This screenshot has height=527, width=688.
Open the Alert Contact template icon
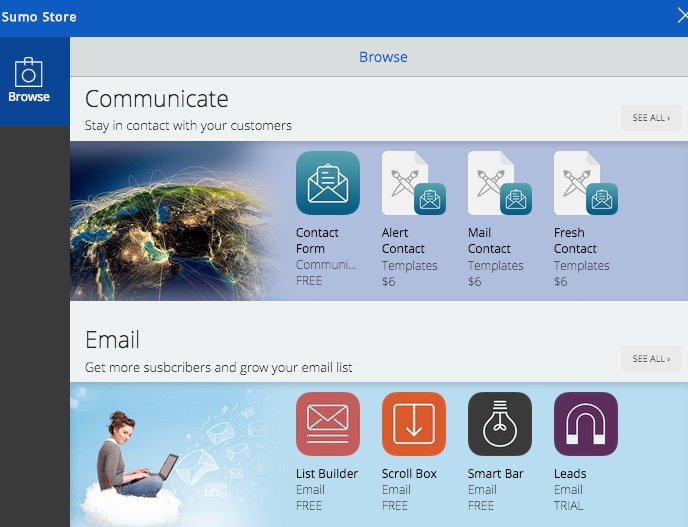pyautogui.click(x=414, y=183)
